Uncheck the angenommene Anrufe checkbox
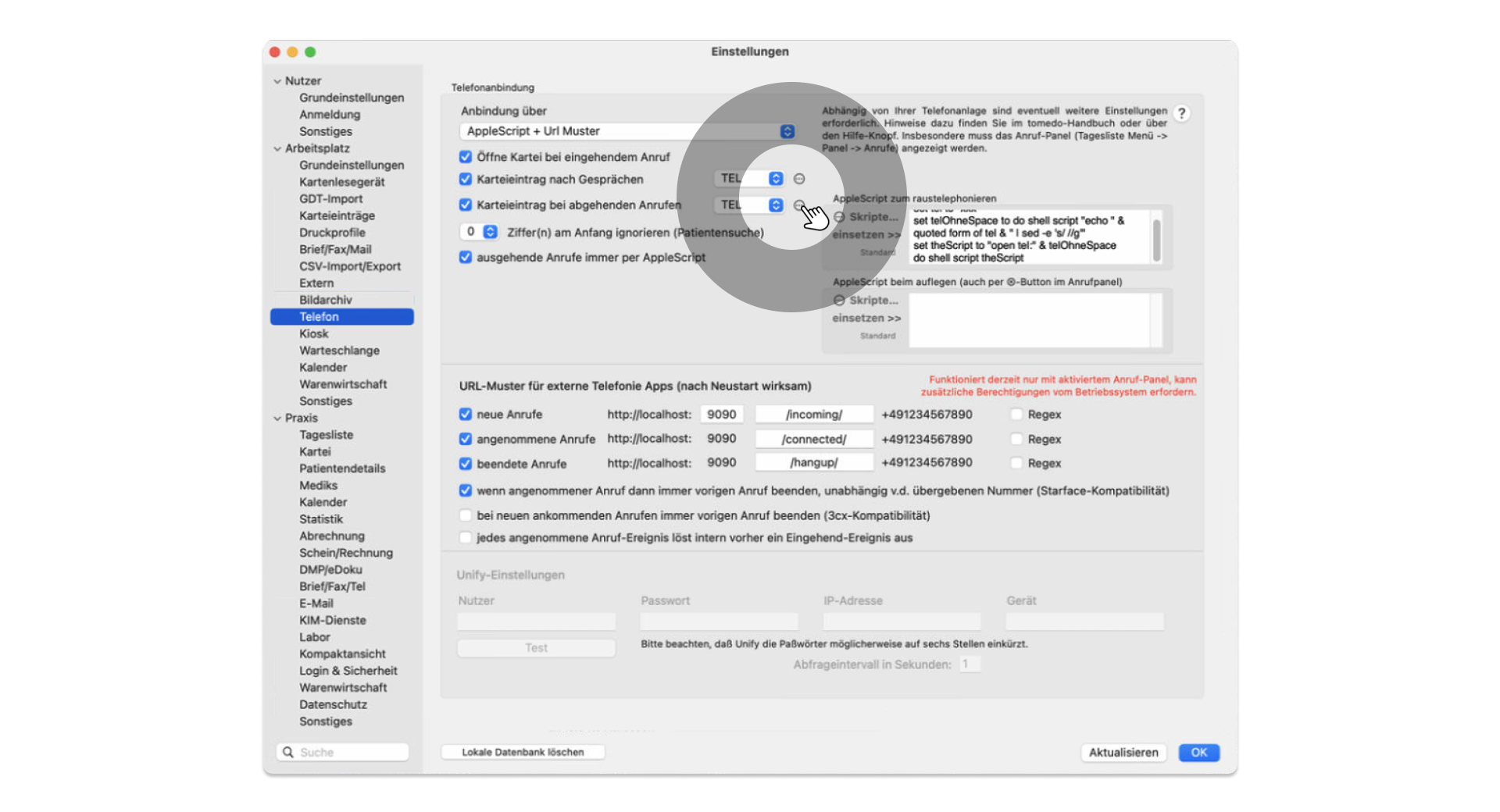Screen dimensions: 1500x812 466,439
